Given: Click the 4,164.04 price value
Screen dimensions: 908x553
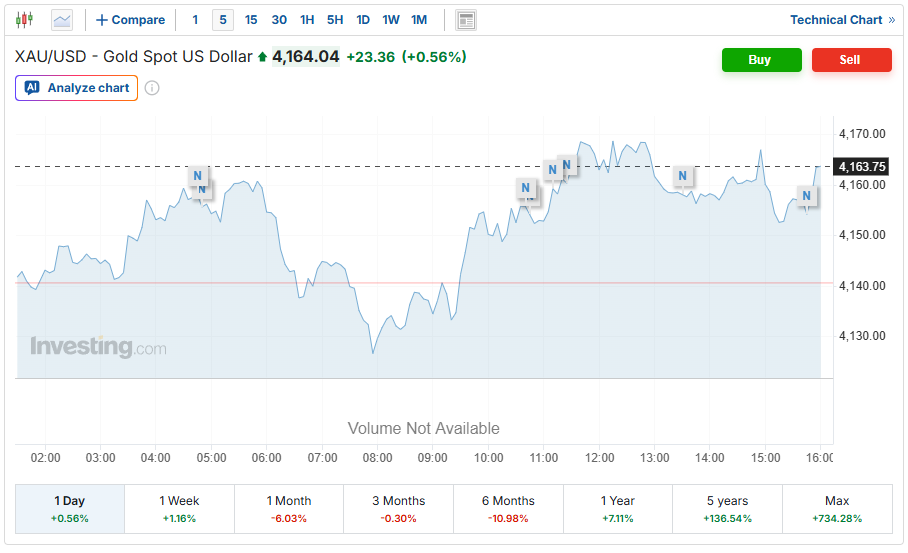Looking at the screenshot, I should point(306,57).
